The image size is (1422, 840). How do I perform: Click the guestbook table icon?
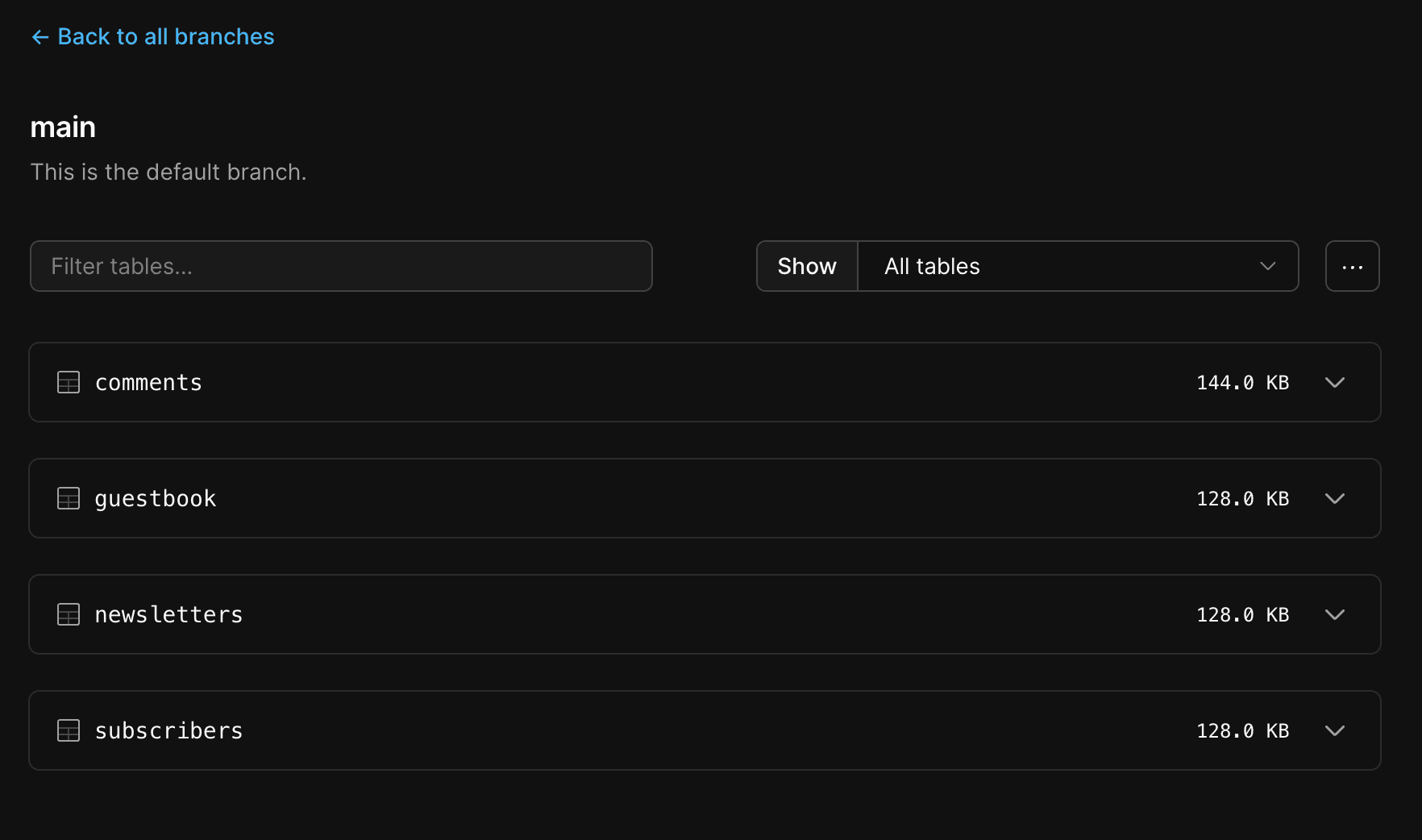pos(69,498)
